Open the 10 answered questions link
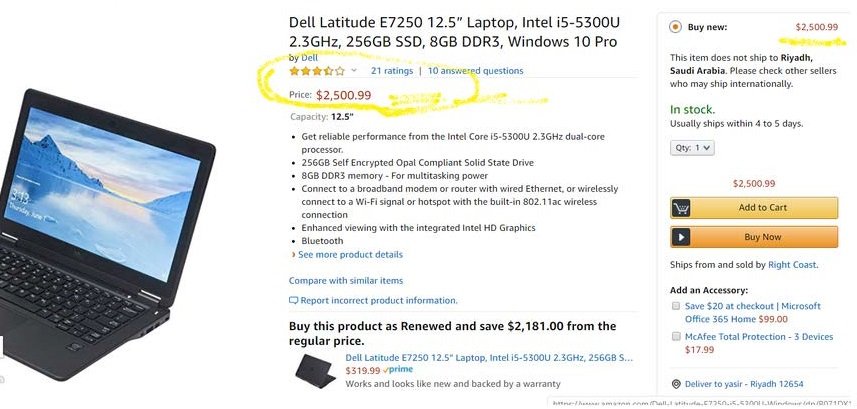The image size is (857, 409). pyautogui.click(x=475, y=71)
